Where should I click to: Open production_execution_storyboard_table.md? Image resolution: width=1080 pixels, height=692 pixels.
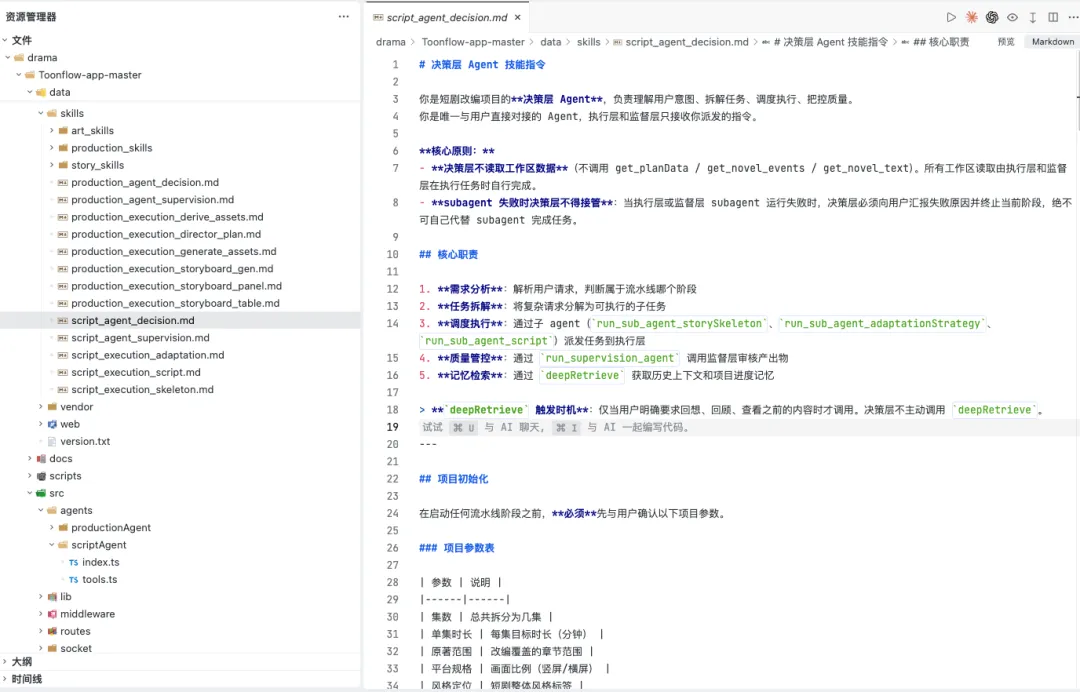(x=175, y=303)
